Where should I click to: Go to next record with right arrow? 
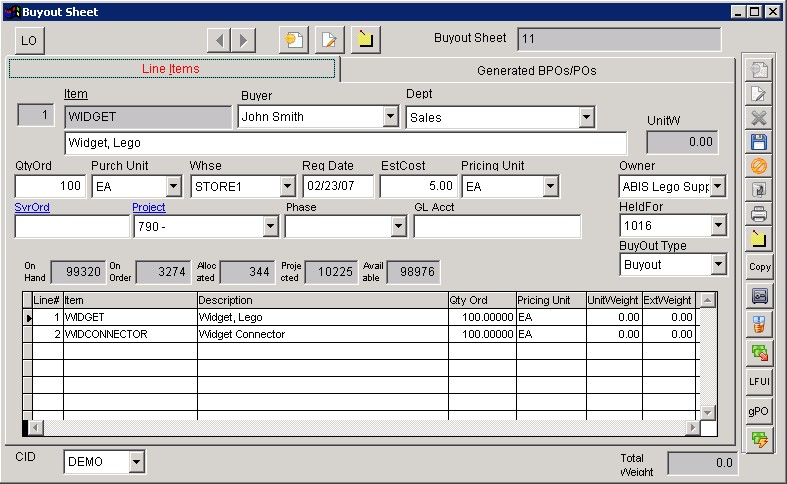[x=243, y=40]
